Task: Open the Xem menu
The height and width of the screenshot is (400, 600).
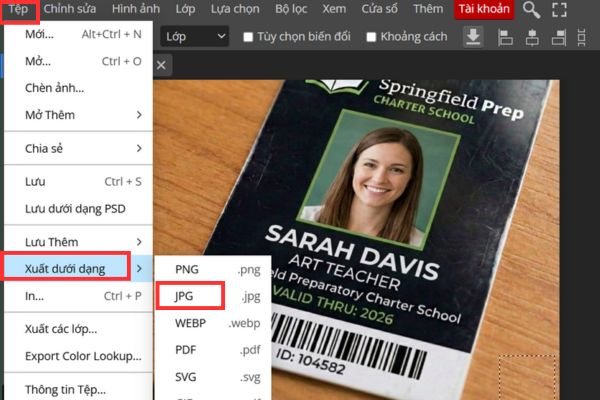Action: [x=334, y=9]
